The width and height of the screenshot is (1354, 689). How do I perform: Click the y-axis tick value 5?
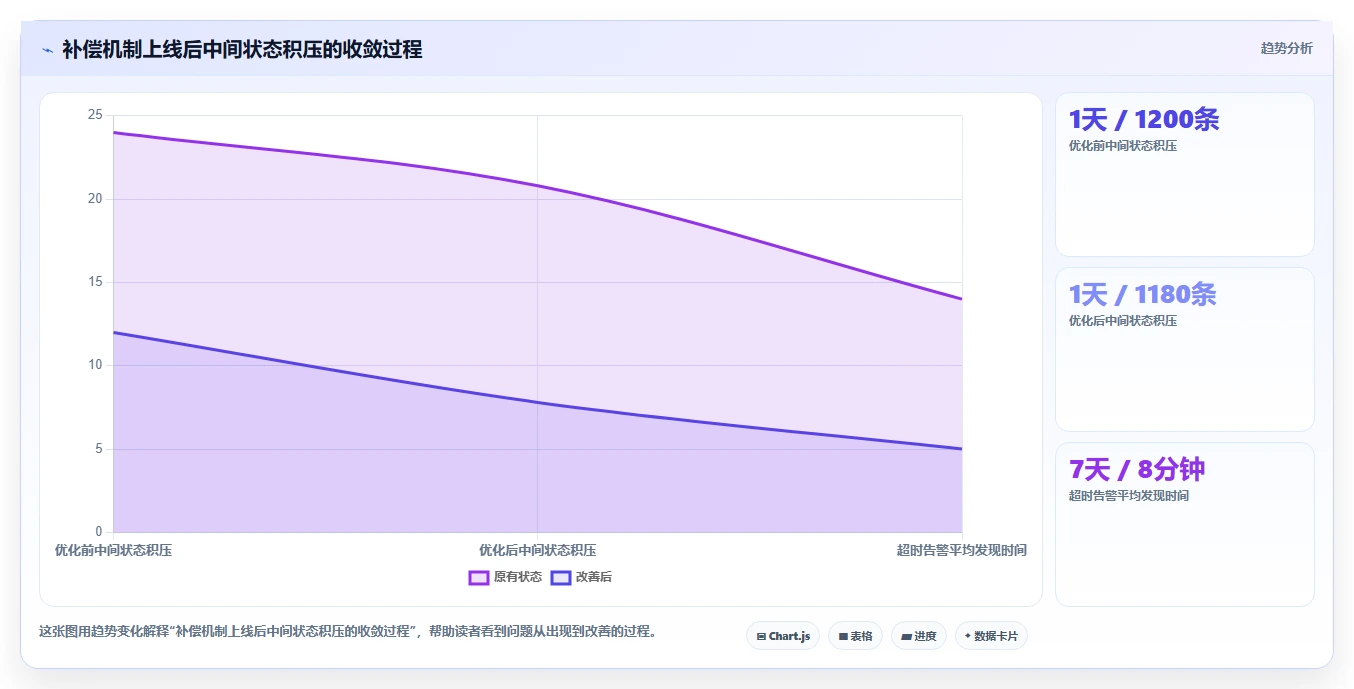click(x=98, y=449)
